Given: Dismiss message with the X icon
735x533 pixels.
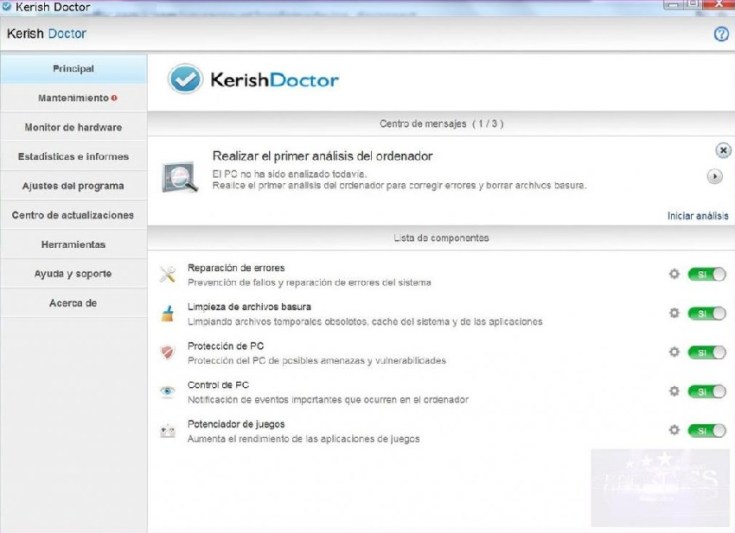Looking at the screenshot, I should pos(723,150).
